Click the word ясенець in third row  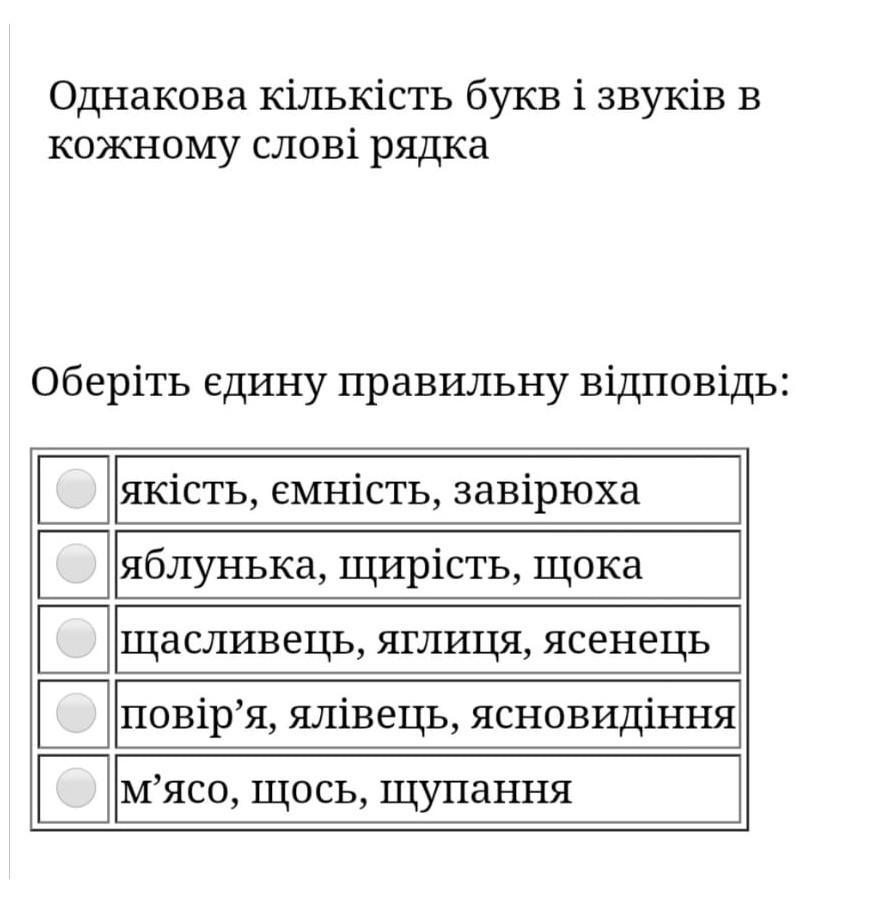[626, 642]
